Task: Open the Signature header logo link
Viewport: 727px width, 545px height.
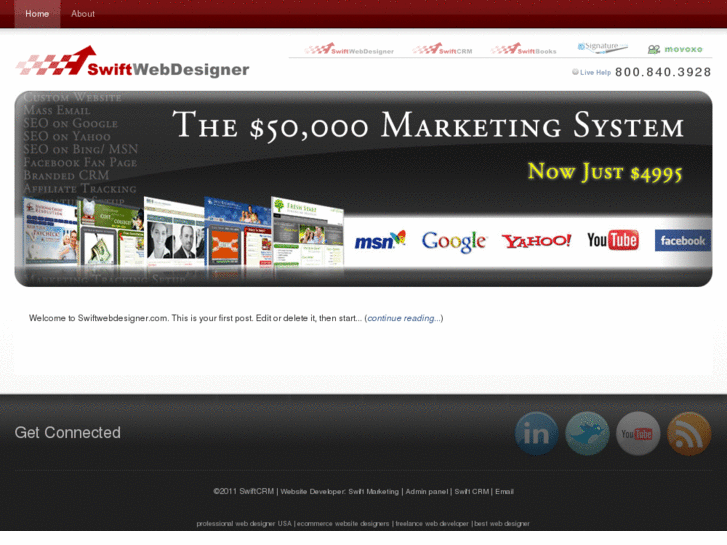Action: click(602, 47)
